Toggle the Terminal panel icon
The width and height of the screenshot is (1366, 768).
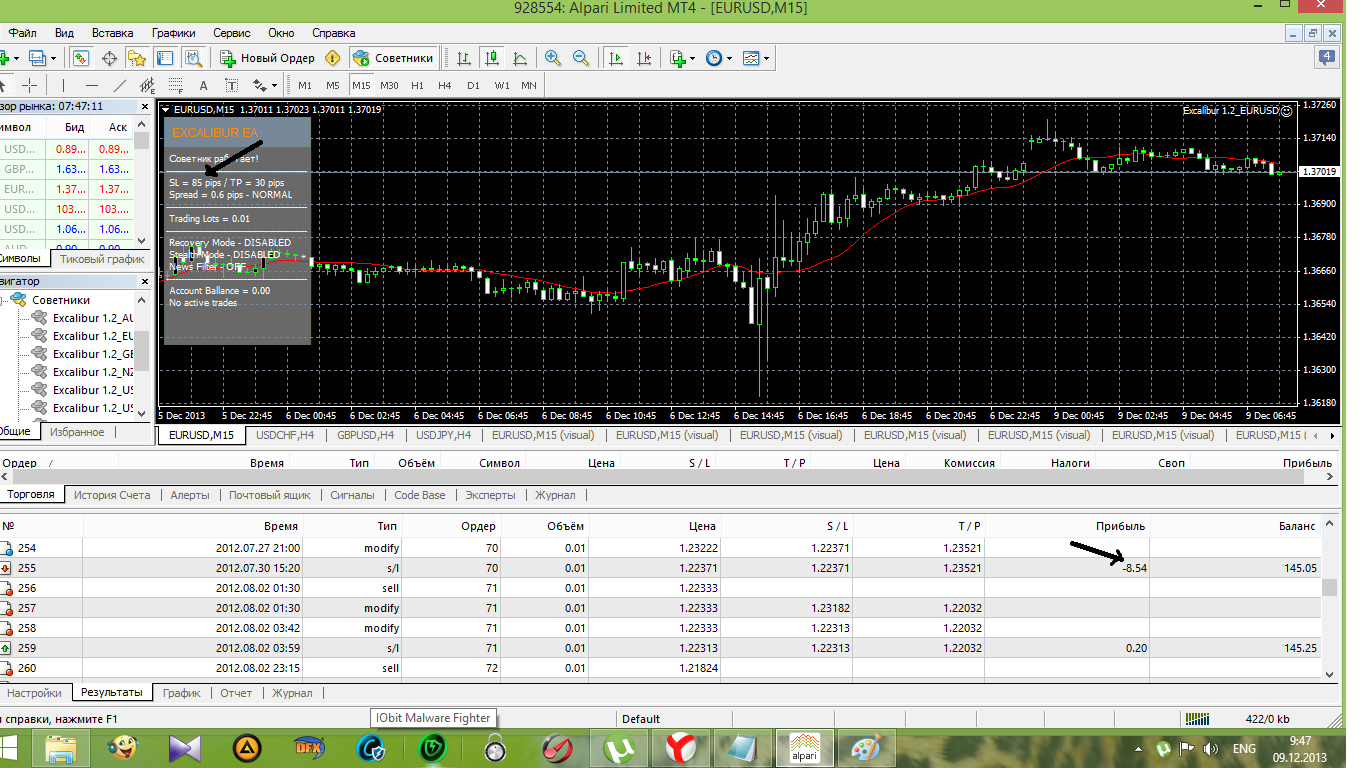(165, 58)
